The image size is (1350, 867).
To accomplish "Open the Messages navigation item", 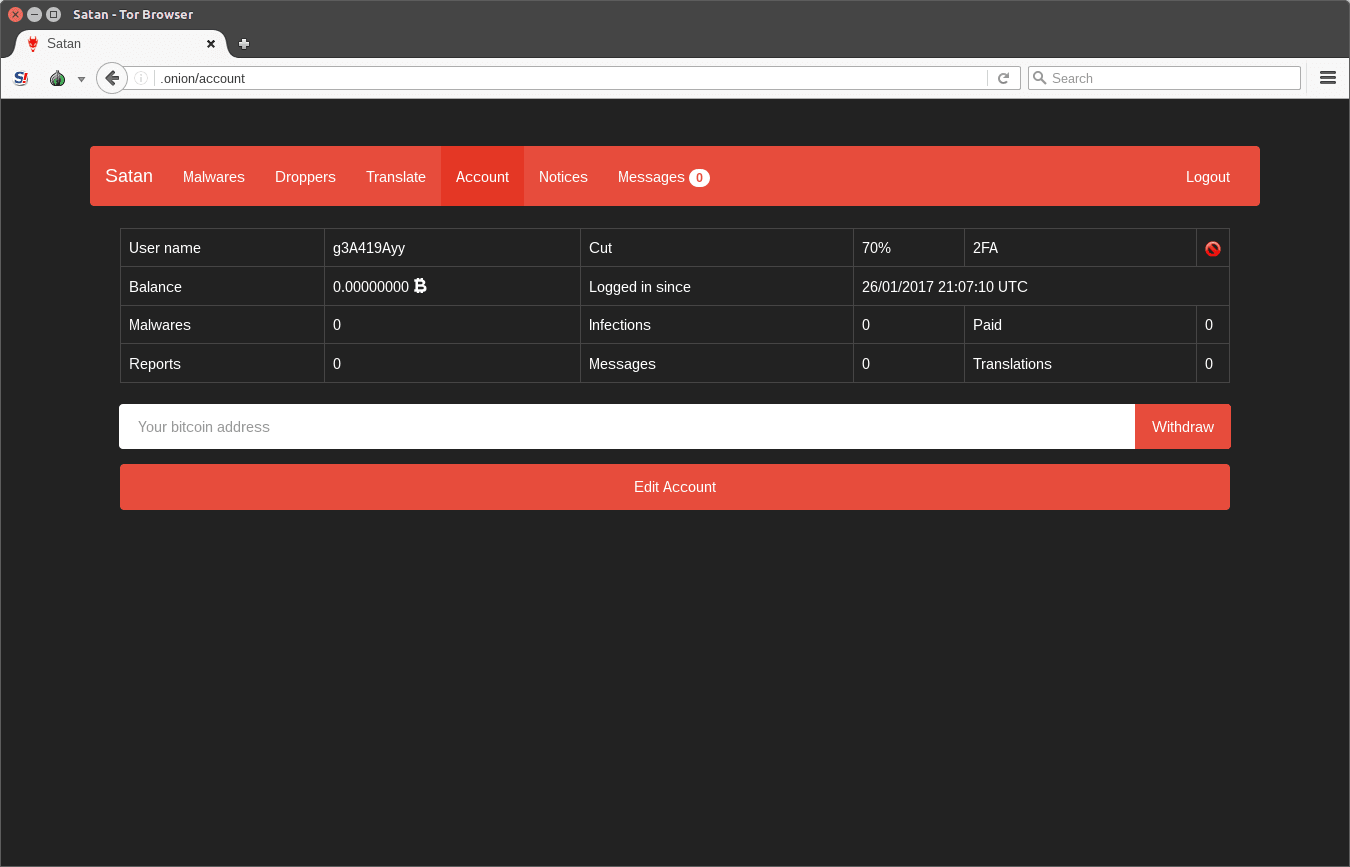I will coord(664,177).
